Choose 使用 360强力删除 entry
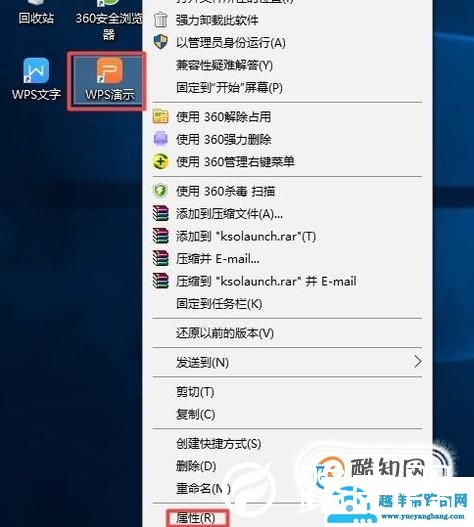This screenshot has width=474, height=527. coord(224,139)
